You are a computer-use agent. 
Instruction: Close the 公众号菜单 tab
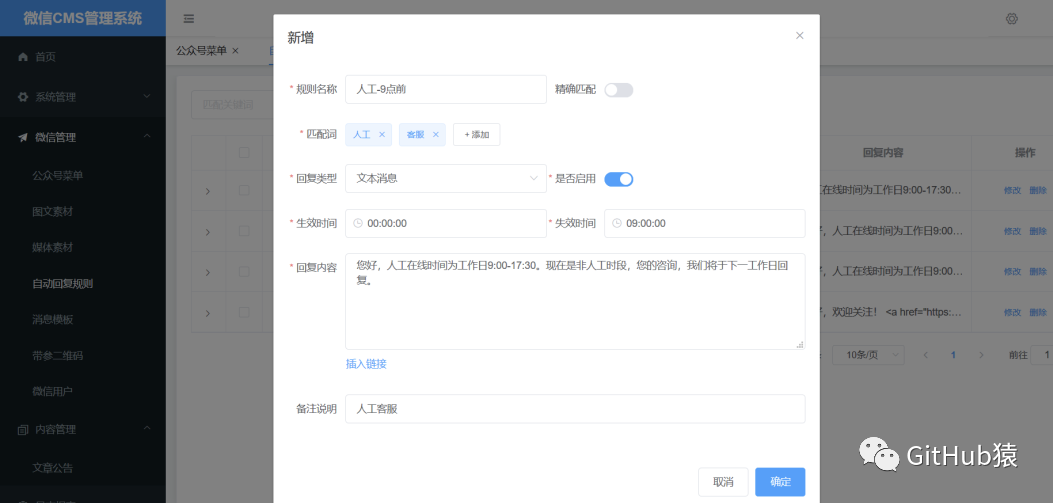(x=235, y=51)
